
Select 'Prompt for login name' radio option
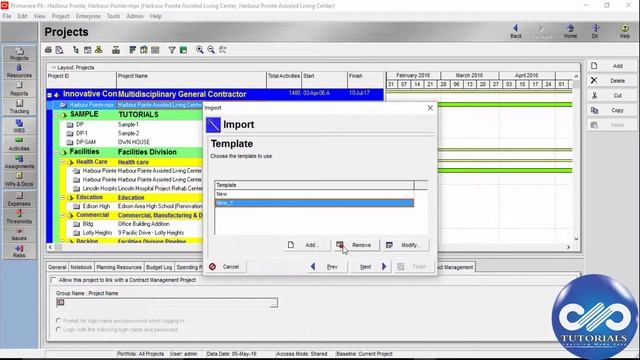(x=58, y=320)
